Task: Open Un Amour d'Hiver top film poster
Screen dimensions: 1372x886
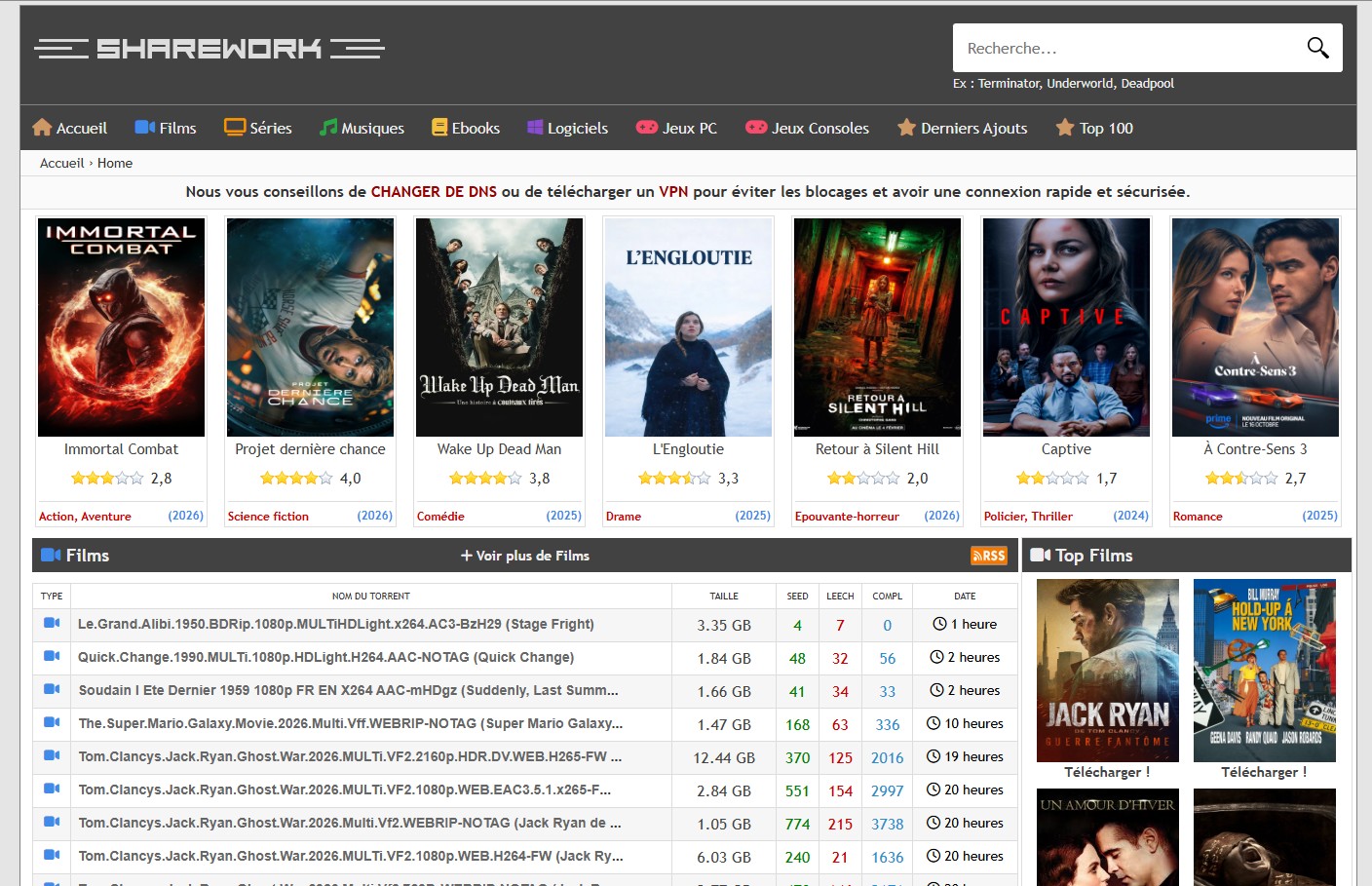Action: tap(1108, 837)
